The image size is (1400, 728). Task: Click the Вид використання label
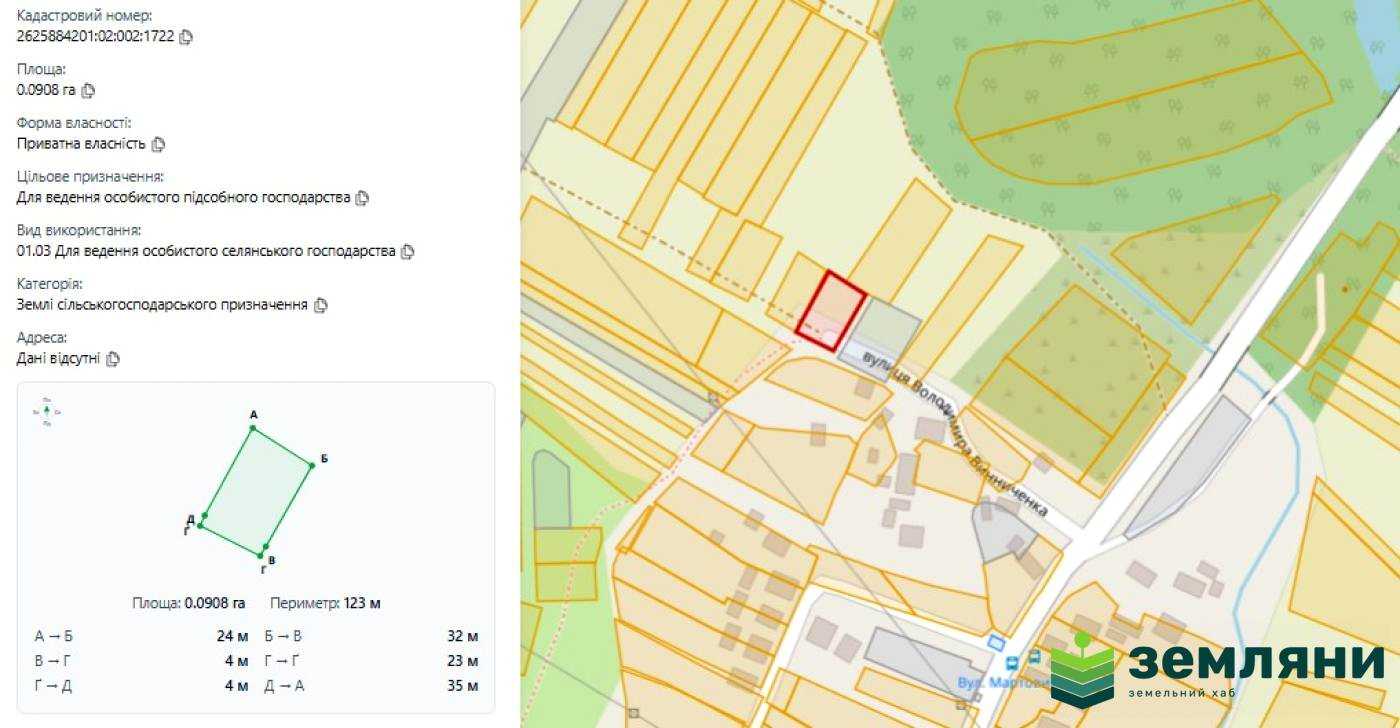tap(79, 231)
